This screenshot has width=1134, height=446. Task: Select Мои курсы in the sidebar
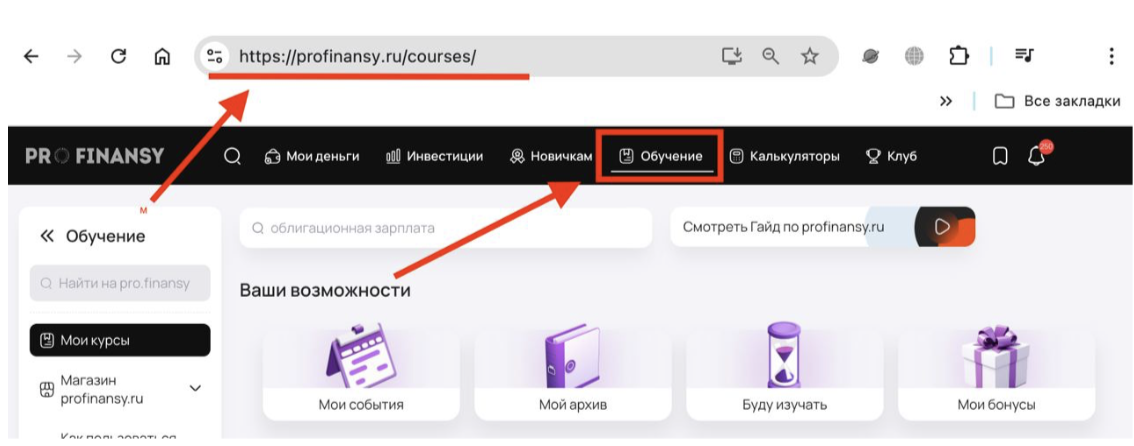click(120, 340)
